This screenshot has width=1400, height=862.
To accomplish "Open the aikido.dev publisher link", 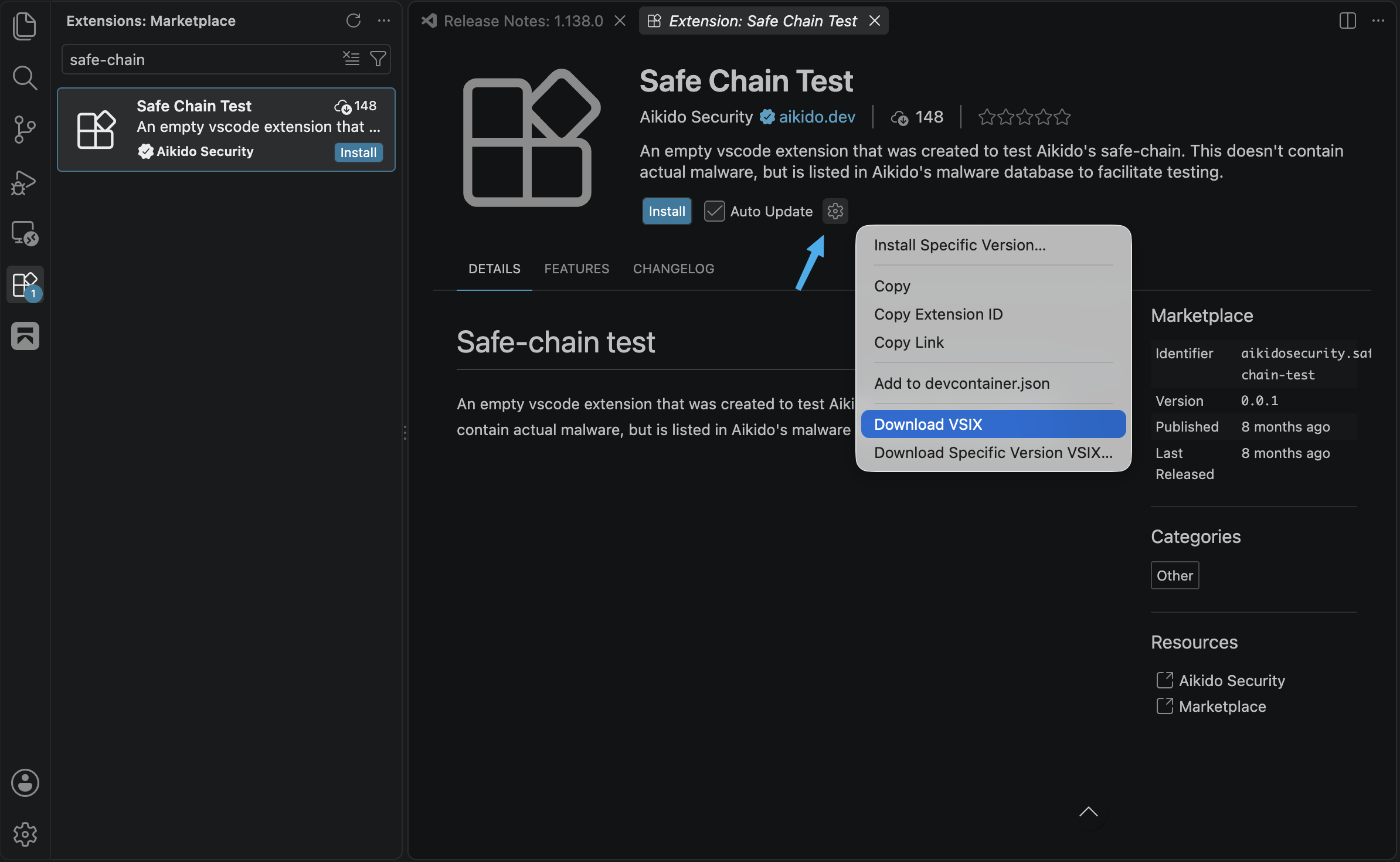I will [x=817, y=117].
